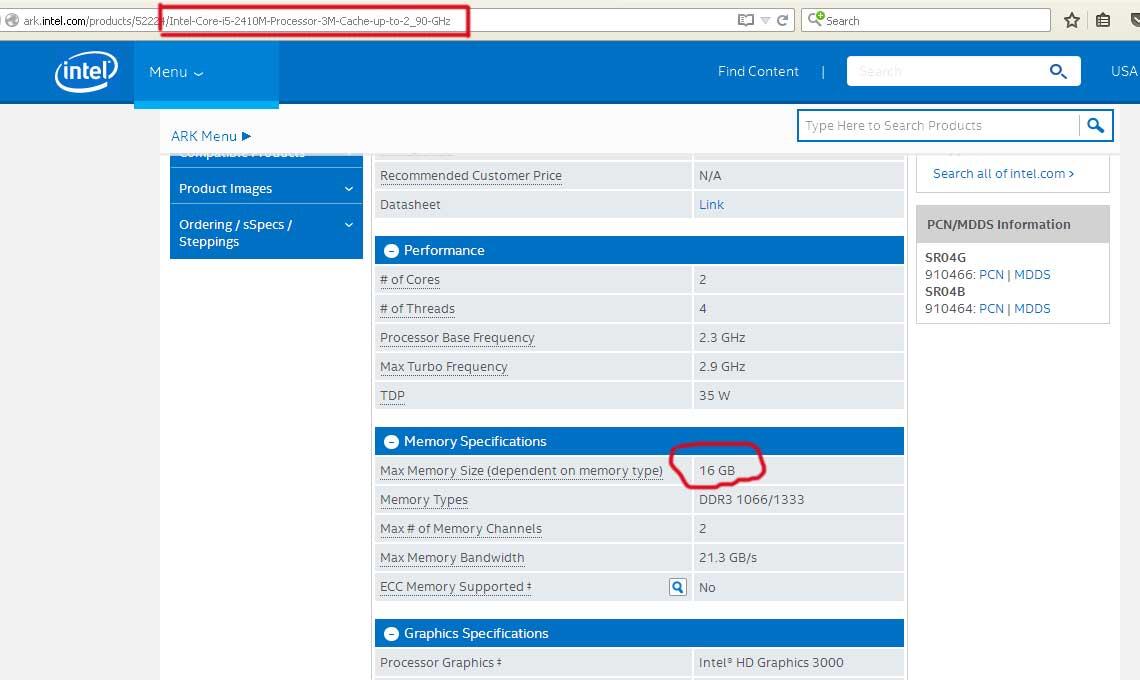Click the 'SR04G' spec code
Screen dimensions: 1140x680
pos(945,257)
